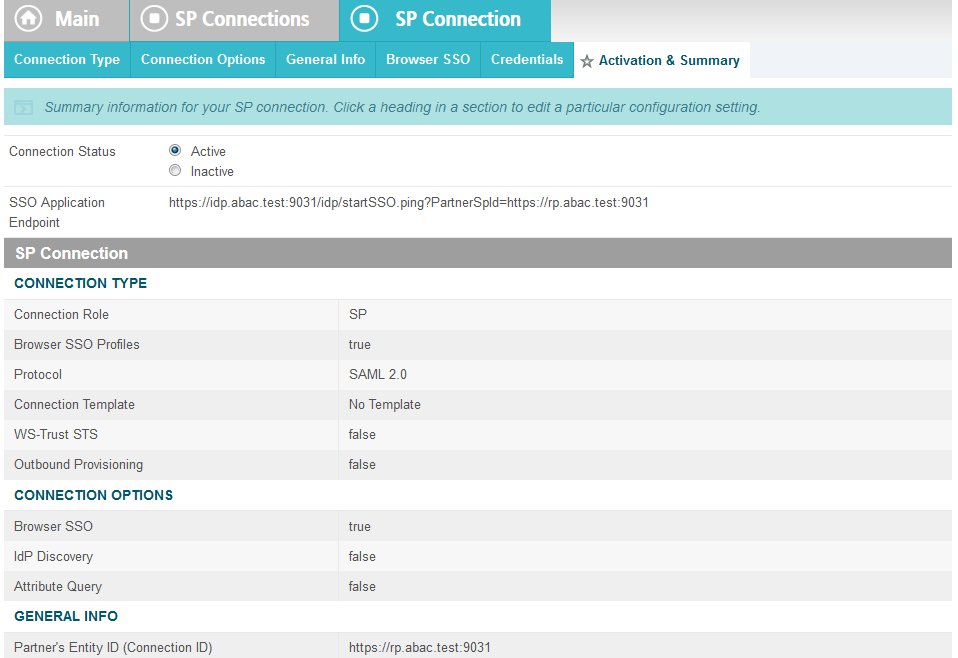Click the true value for Browser SSO Profiles

(360, 345)
